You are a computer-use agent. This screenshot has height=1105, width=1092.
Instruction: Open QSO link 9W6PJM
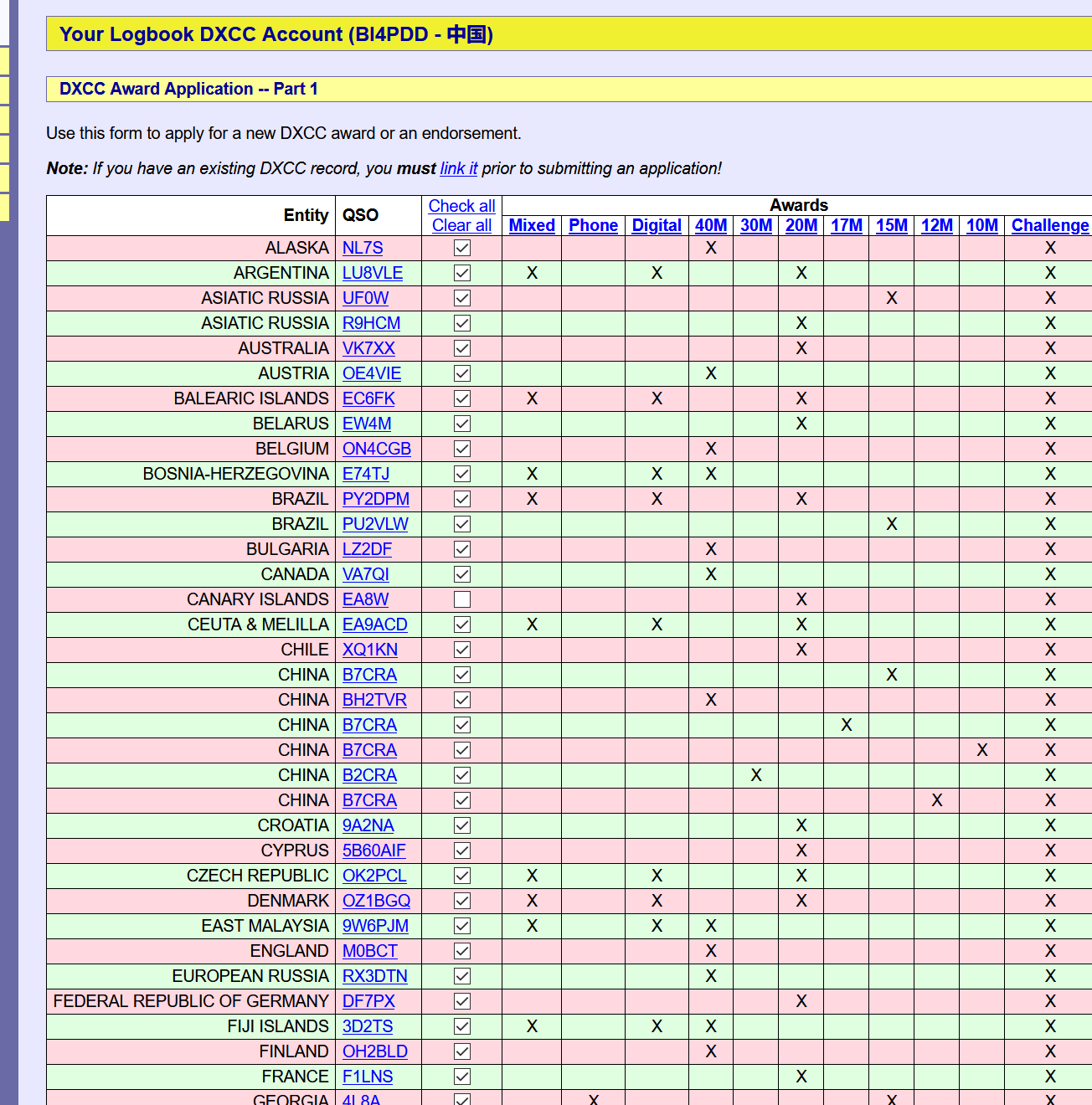(375, 926)
